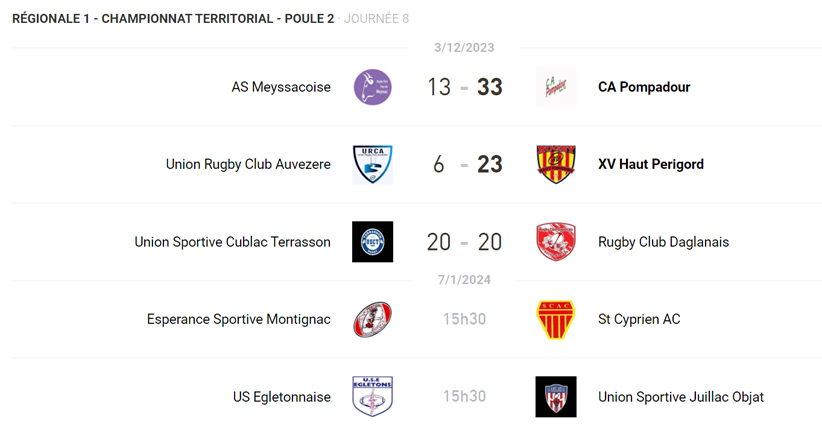Screen dimensions: 822x433
Task: Click the XV Haut Perigord crest
Action: pyautogui.click(x=556, y=164)
